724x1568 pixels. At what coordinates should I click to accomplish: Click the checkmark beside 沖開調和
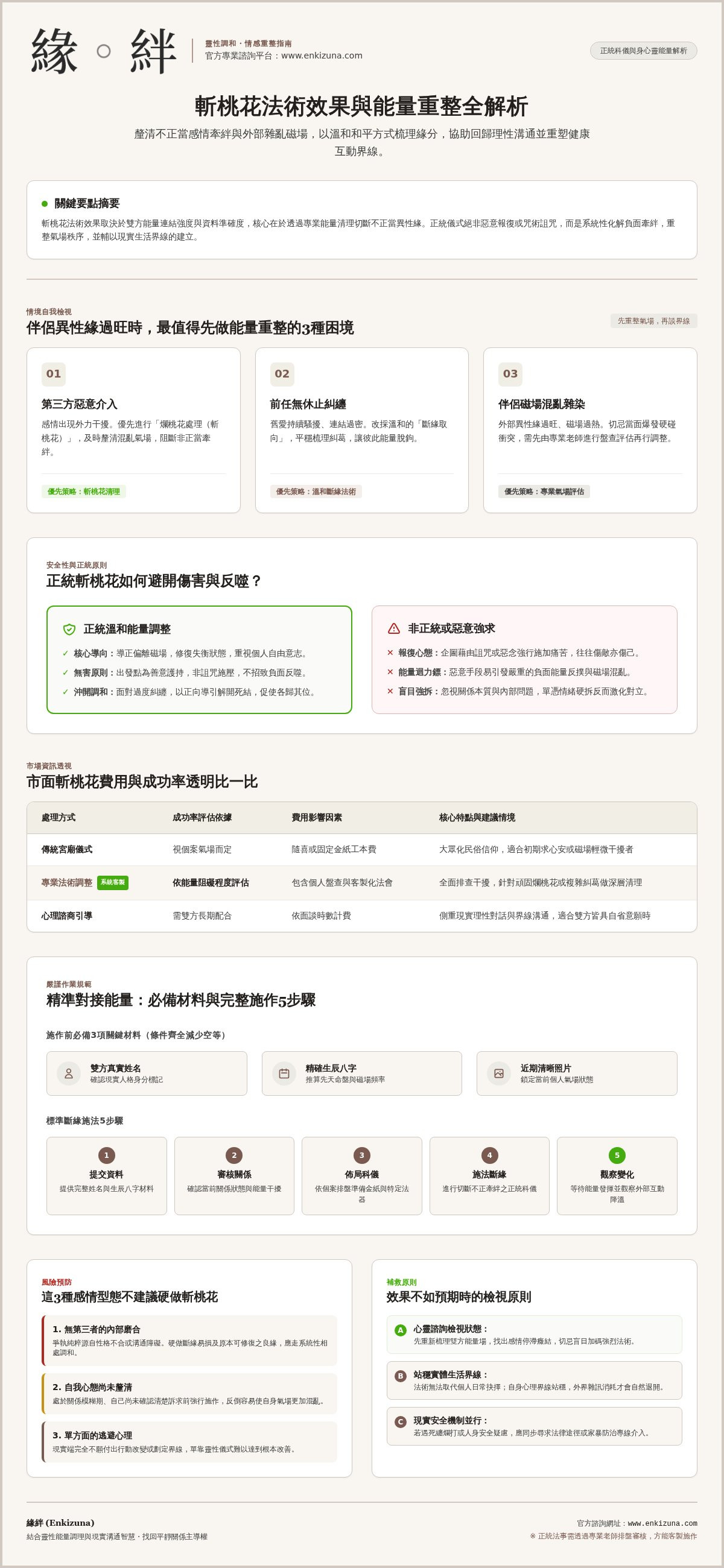coord(65,692)
